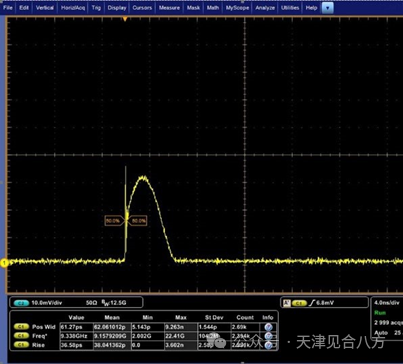Open the info icon for Pos Wid row
The image size is (403, 364).
tap(268, 327)
